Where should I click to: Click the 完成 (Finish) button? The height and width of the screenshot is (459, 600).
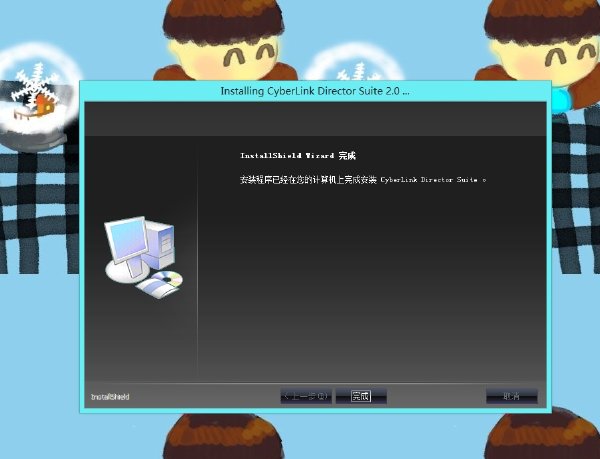pyautogui.click(x=361, y=396)
